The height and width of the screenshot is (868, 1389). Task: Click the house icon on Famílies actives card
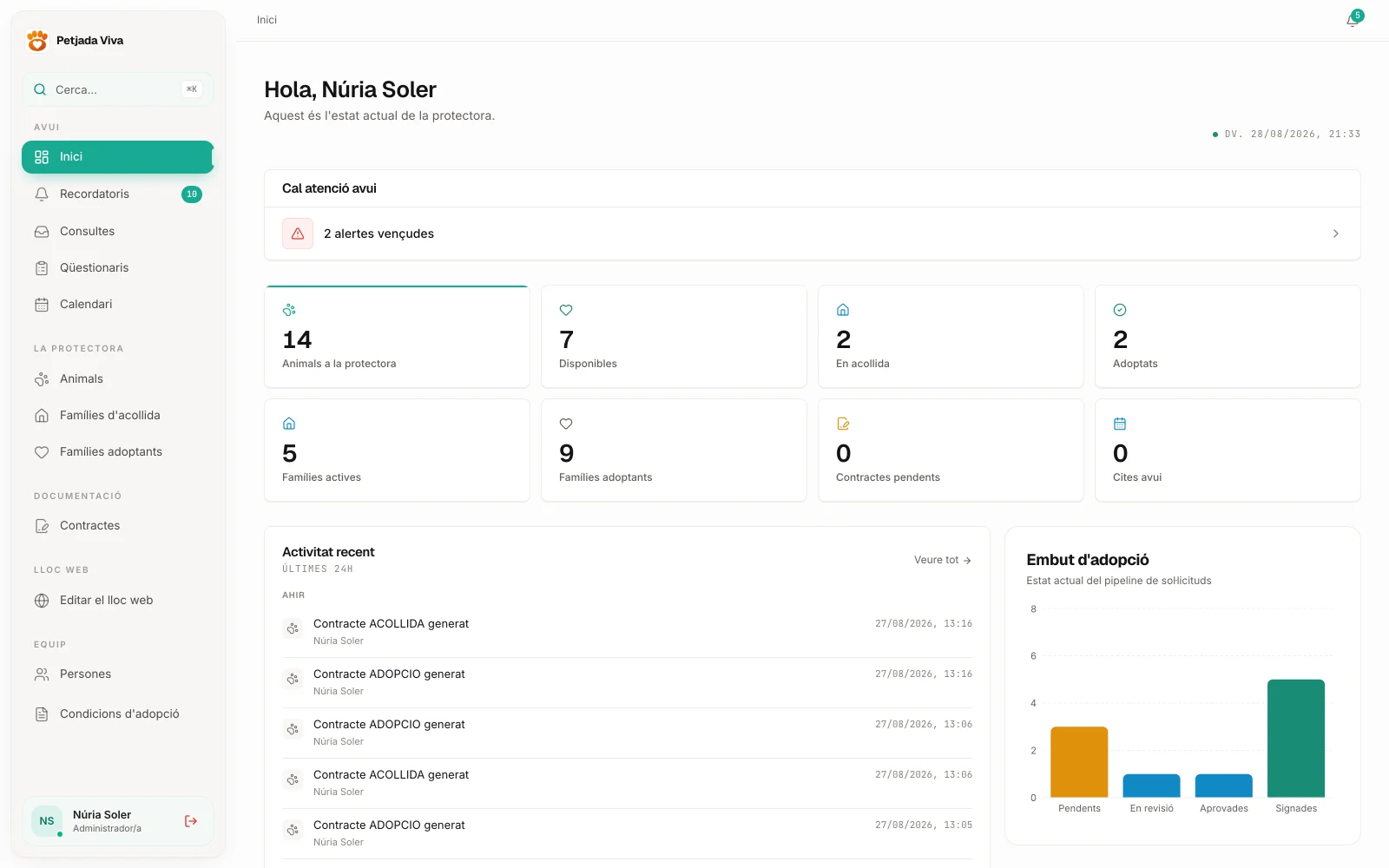click(x=289, y=424)
